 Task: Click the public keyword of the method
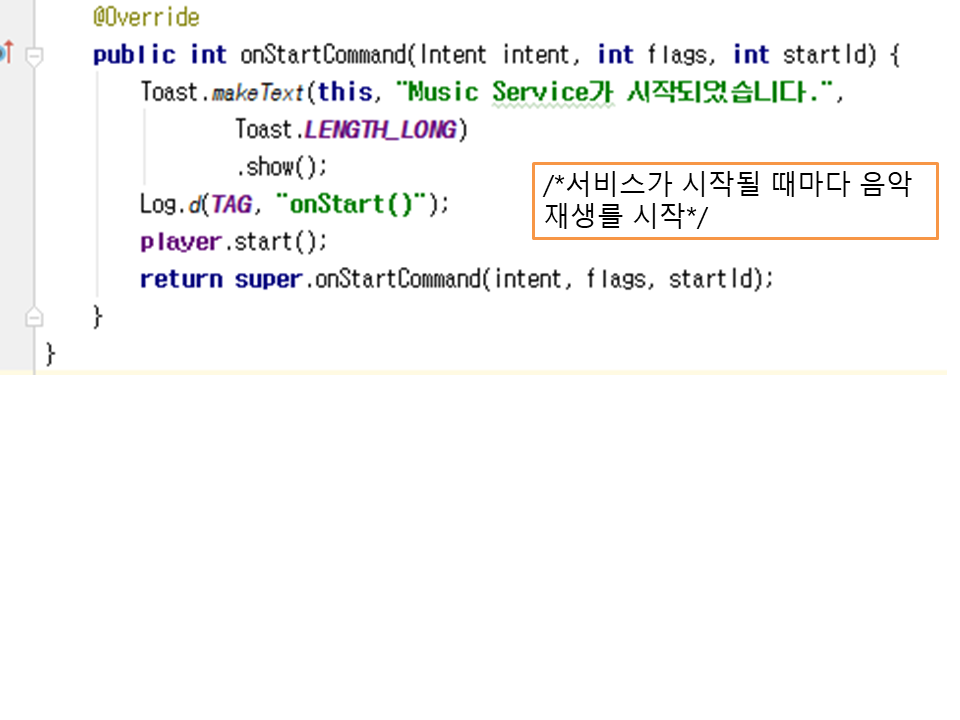click(x=134, y=55)
